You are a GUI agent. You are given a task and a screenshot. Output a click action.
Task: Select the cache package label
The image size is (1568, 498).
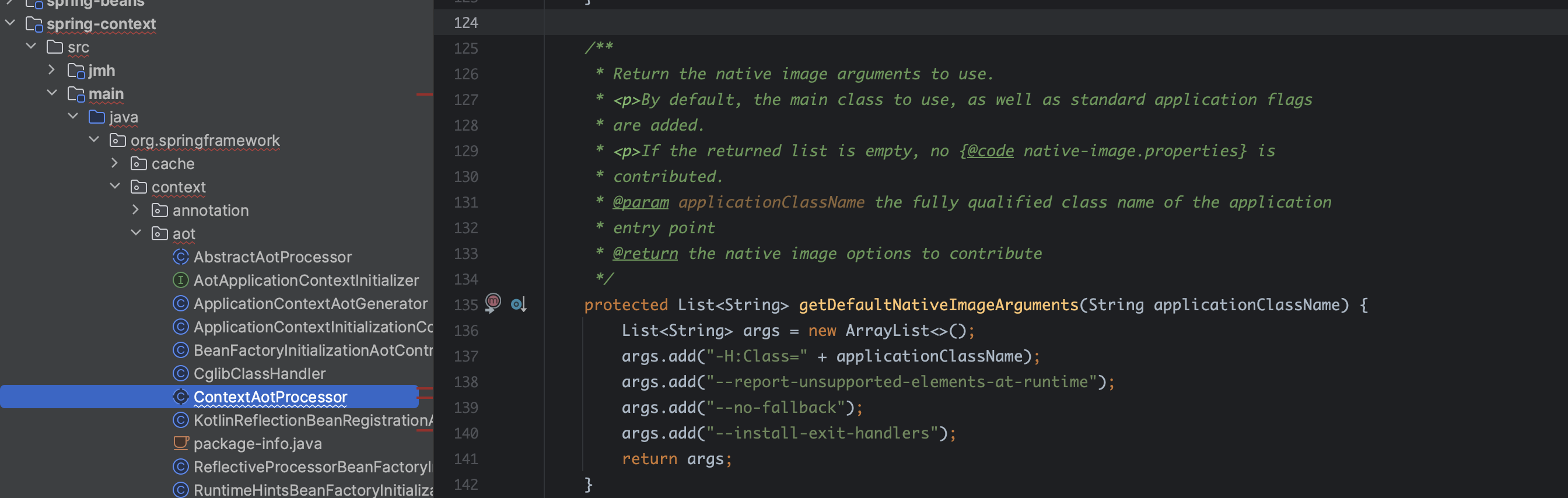click(x=173, y=164)
